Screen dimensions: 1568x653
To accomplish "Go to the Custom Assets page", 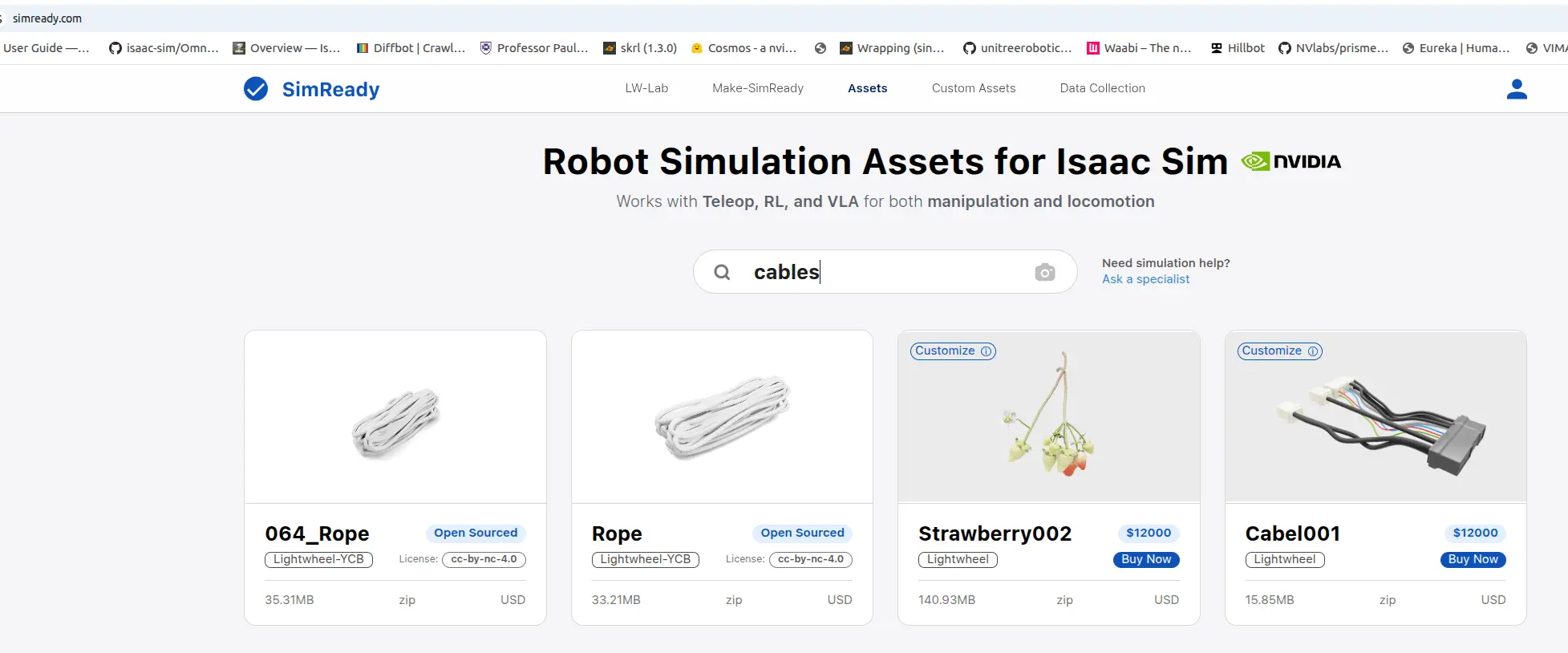I will (x=973, y=88).
